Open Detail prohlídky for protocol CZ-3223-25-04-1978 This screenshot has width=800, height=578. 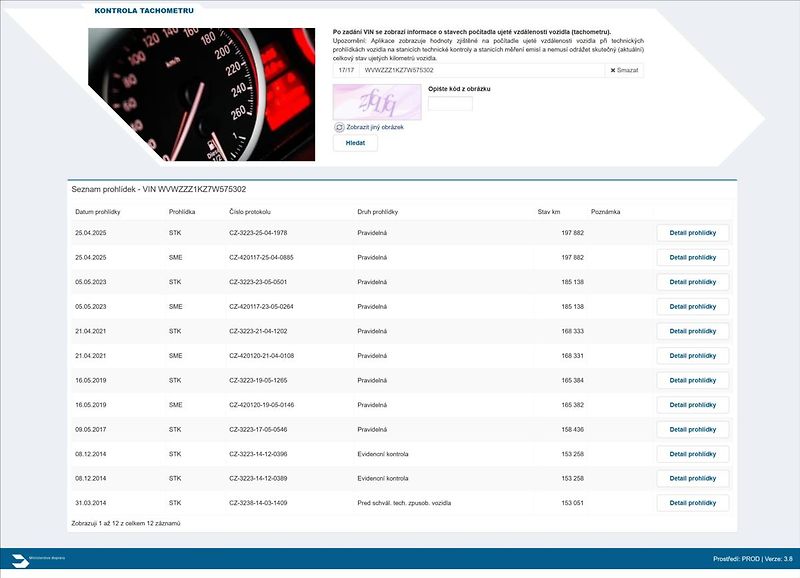(x=692, y=233)
